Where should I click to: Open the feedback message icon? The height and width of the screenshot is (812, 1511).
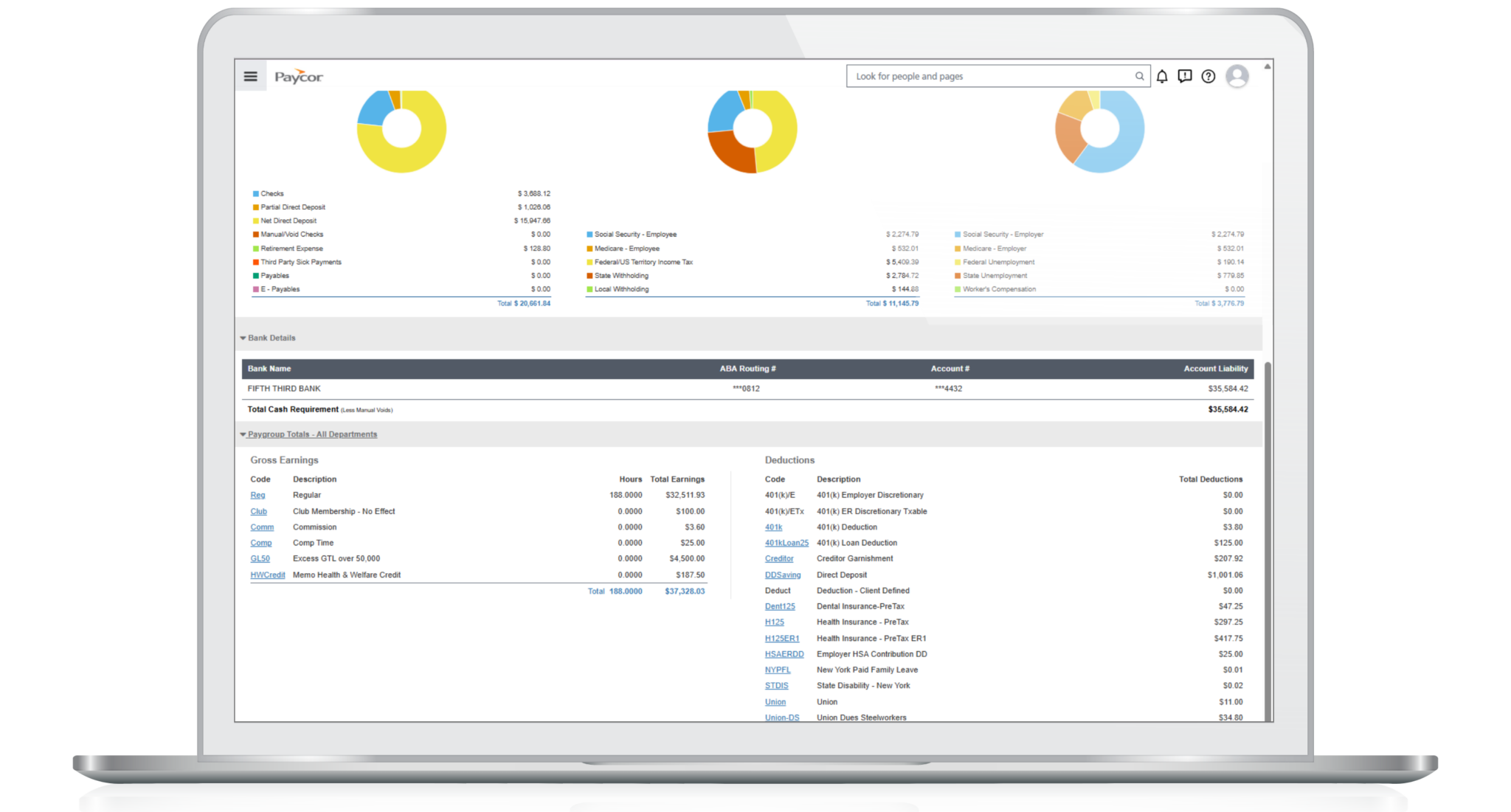pyautogui.click(x=1185, y=76)
